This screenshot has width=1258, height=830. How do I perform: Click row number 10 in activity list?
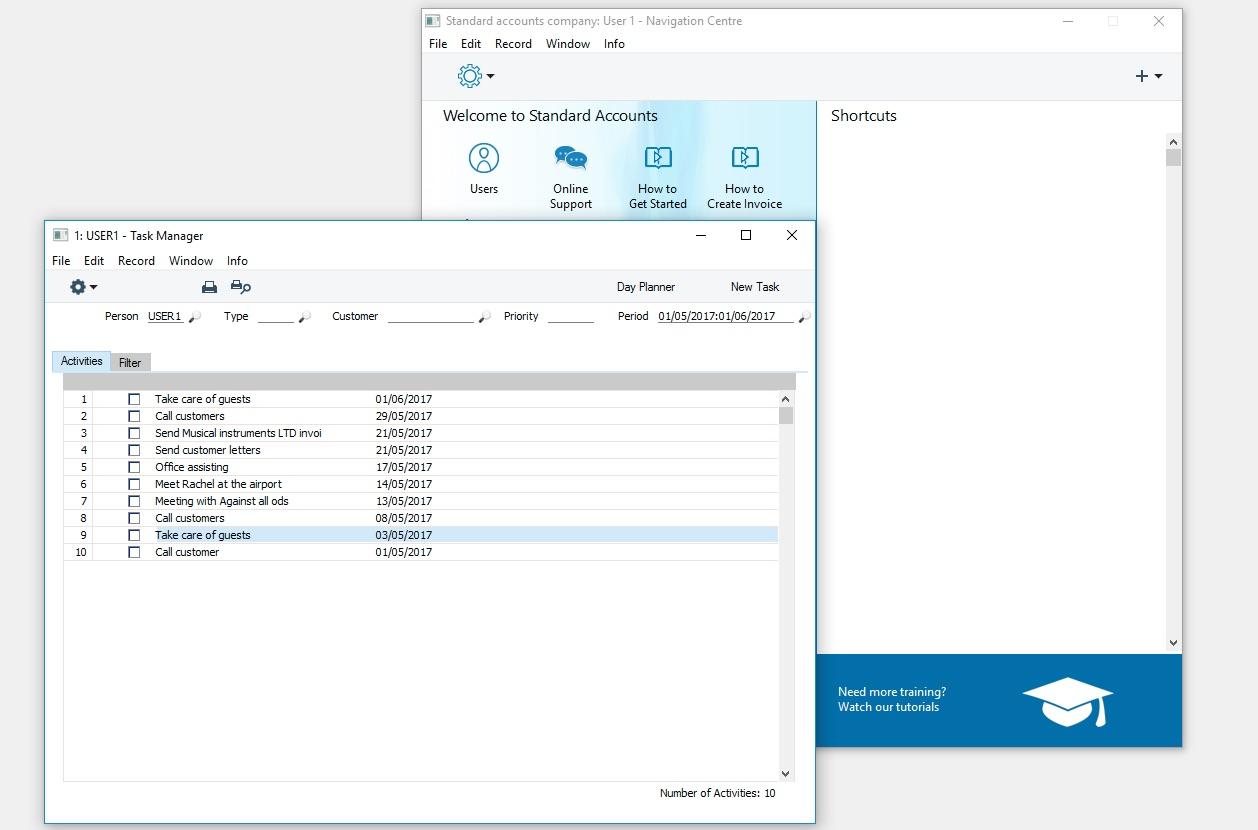click(x=80, y=552)
